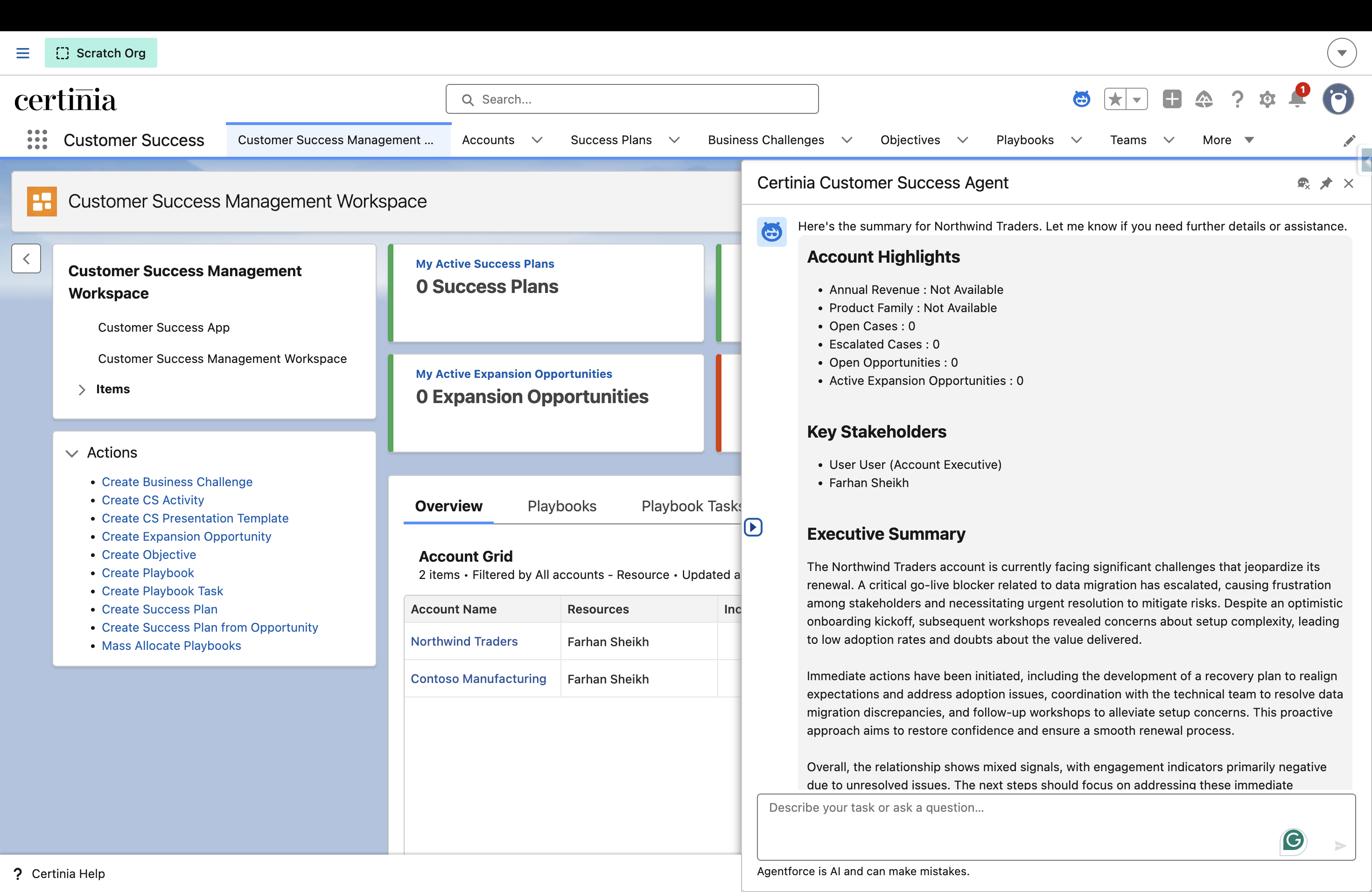This screenshot has width=1372, height=892.
Task: Click the Create CS Presentation Template link
Action: click(195, 518)
